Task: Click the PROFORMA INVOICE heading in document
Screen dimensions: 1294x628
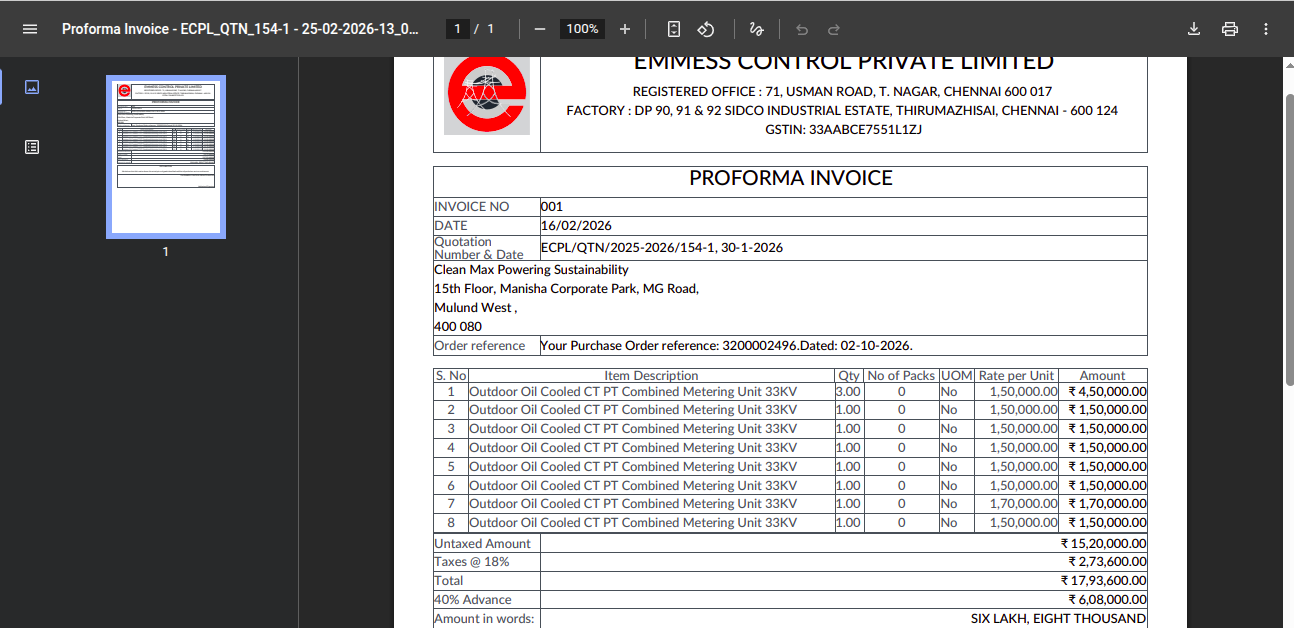Action: click(790, 179)
